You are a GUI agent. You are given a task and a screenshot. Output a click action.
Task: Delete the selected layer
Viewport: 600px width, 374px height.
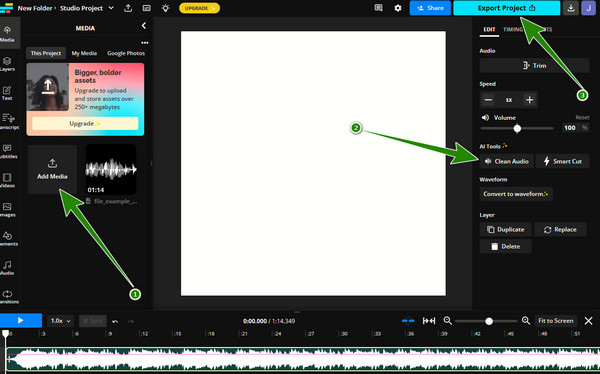click(505, 247)
